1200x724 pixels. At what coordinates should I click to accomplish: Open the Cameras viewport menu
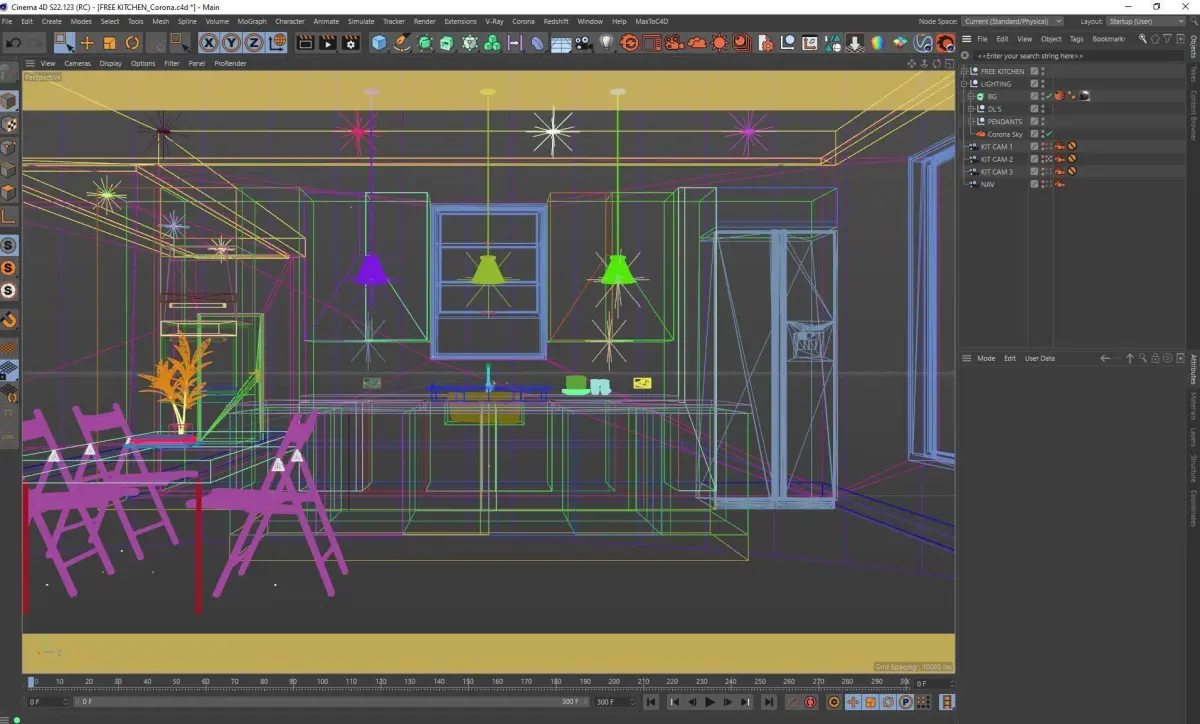(77, 63)
